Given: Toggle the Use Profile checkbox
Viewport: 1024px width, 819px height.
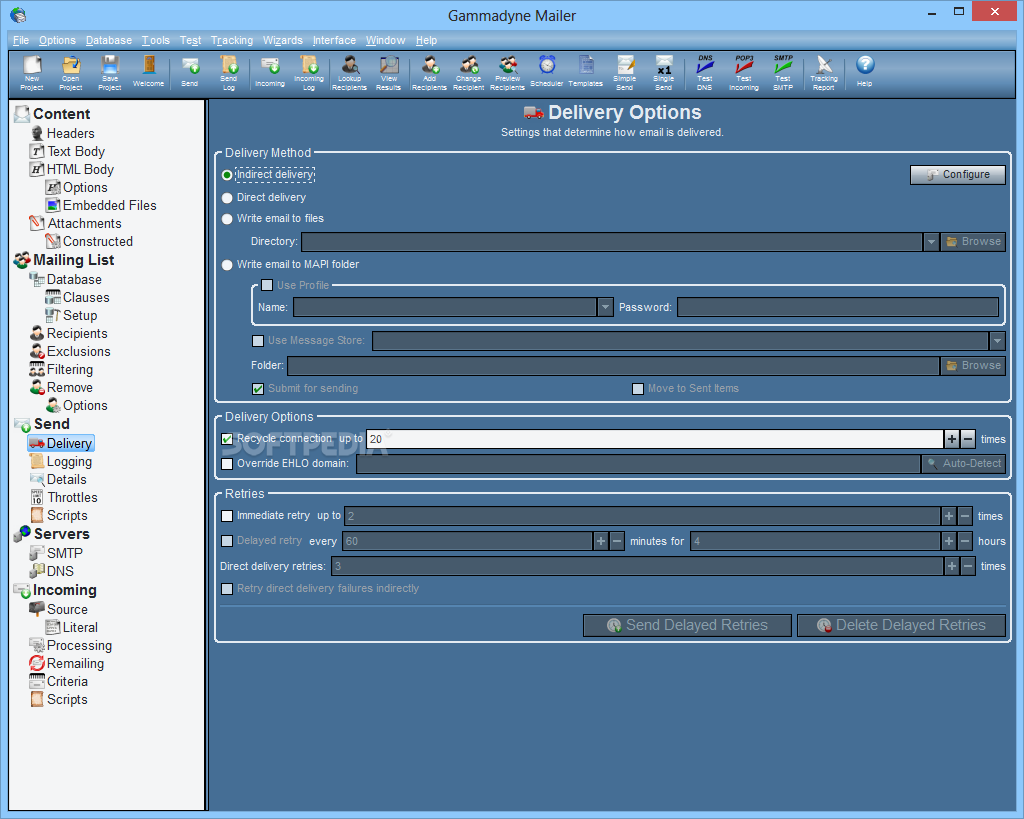Looking at the screenshot, I should (267, 285).
